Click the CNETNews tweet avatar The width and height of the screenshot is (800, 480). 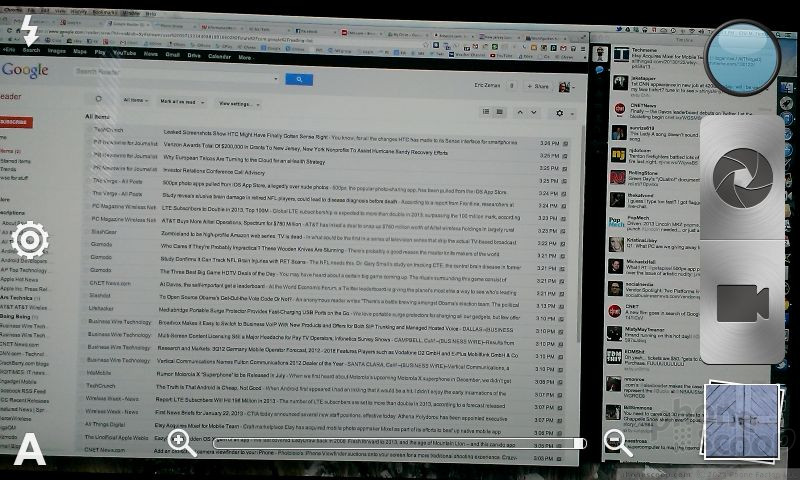619,109
